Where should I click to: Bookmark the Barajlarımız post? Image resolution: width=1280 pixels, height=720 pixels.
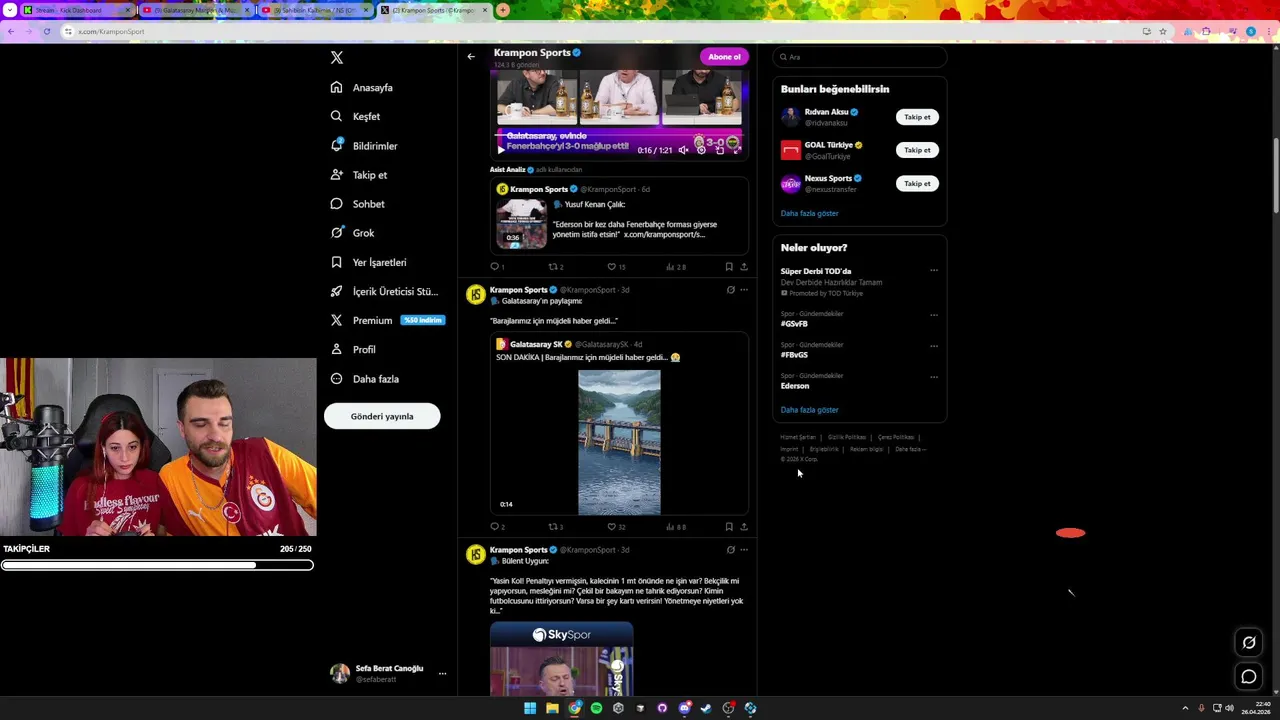[x=729, y=527]
